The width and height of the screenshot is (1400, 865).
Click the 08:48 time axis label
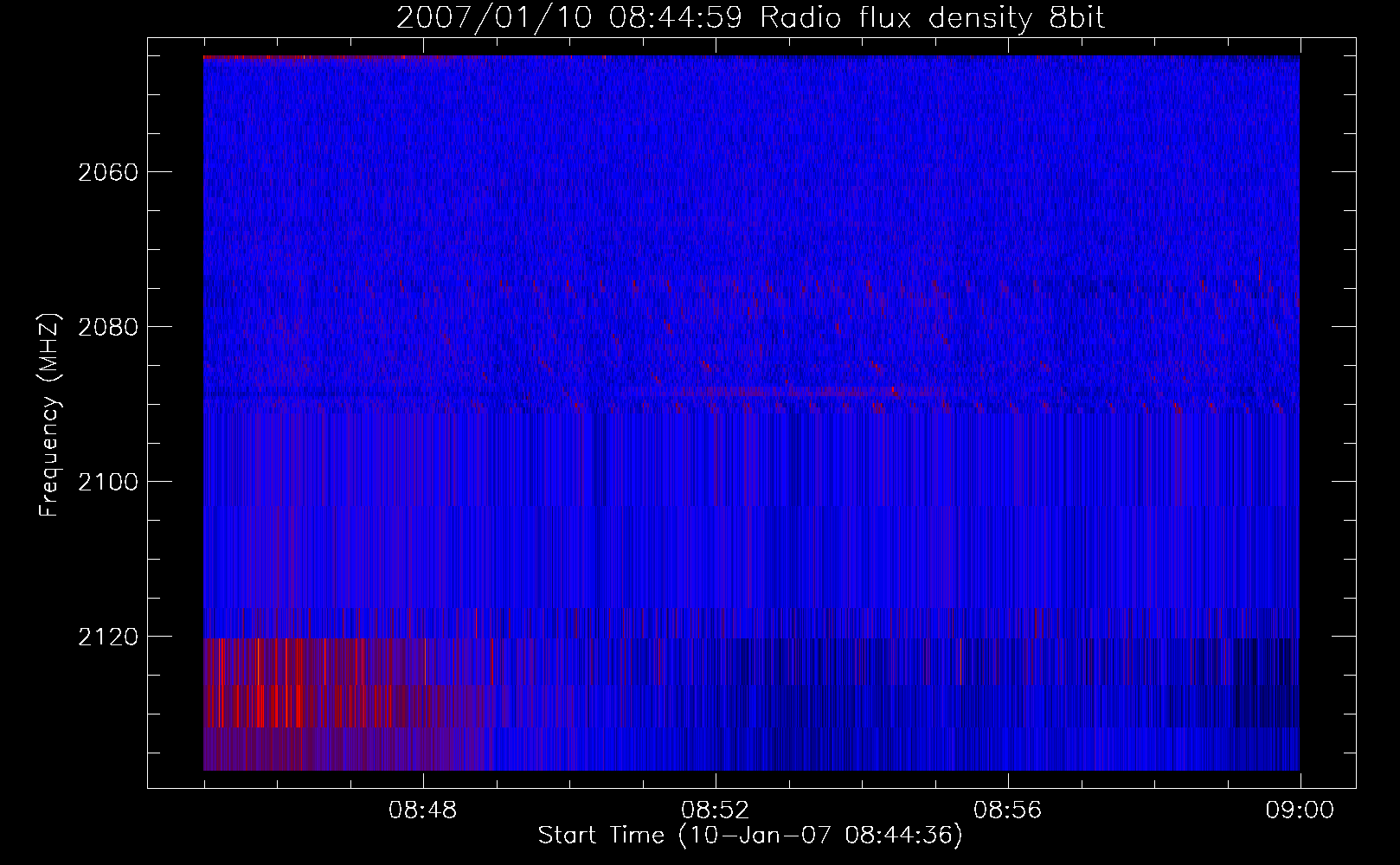[423, 811]
